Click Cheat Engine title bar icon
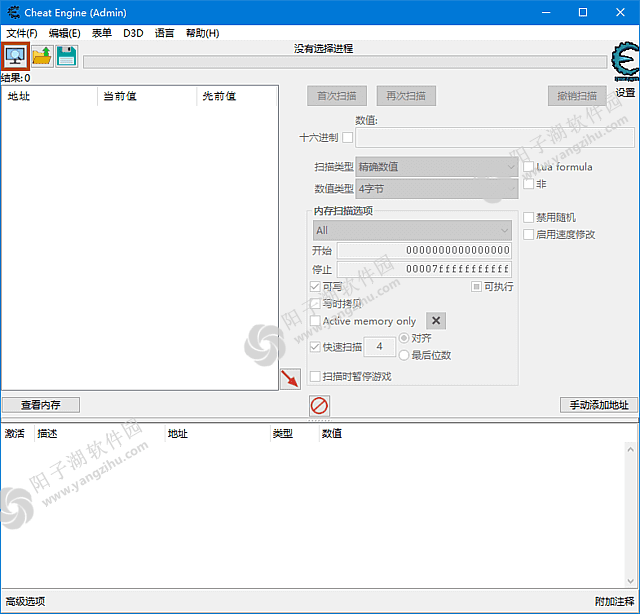Screen dimensions: 640x614 coord(13,12)
